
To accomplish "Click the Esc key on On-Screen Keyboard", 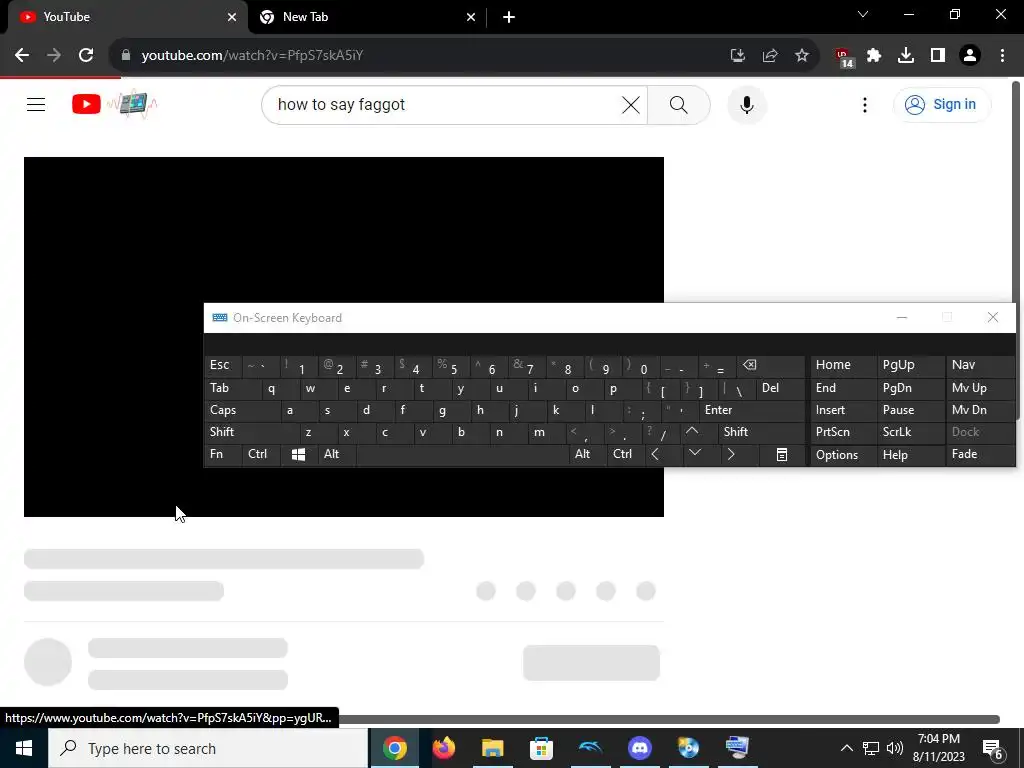I will pyautogui.click(x=223, y=365).
